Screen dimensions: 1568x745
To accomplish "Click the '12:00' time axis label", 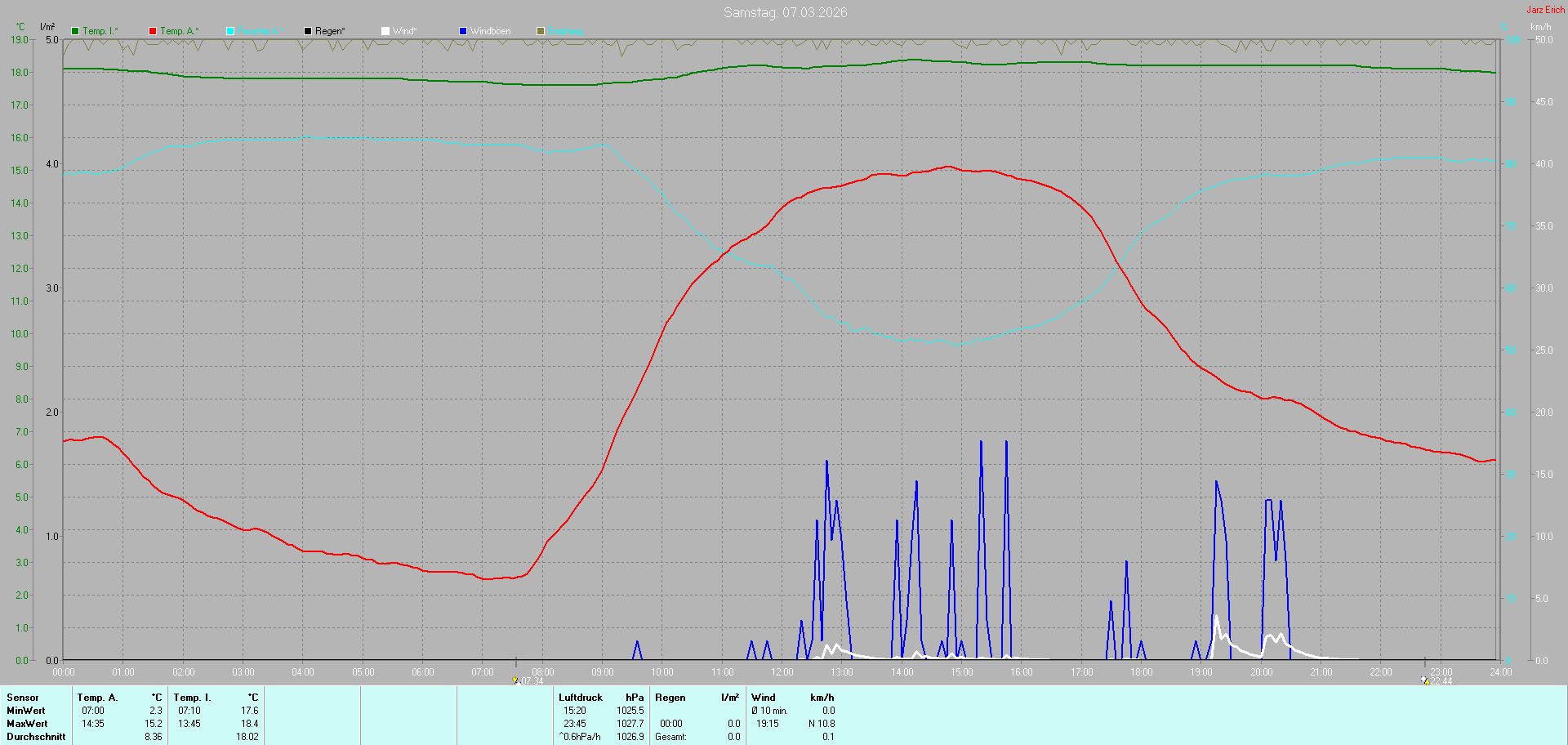I will (782, 672).
